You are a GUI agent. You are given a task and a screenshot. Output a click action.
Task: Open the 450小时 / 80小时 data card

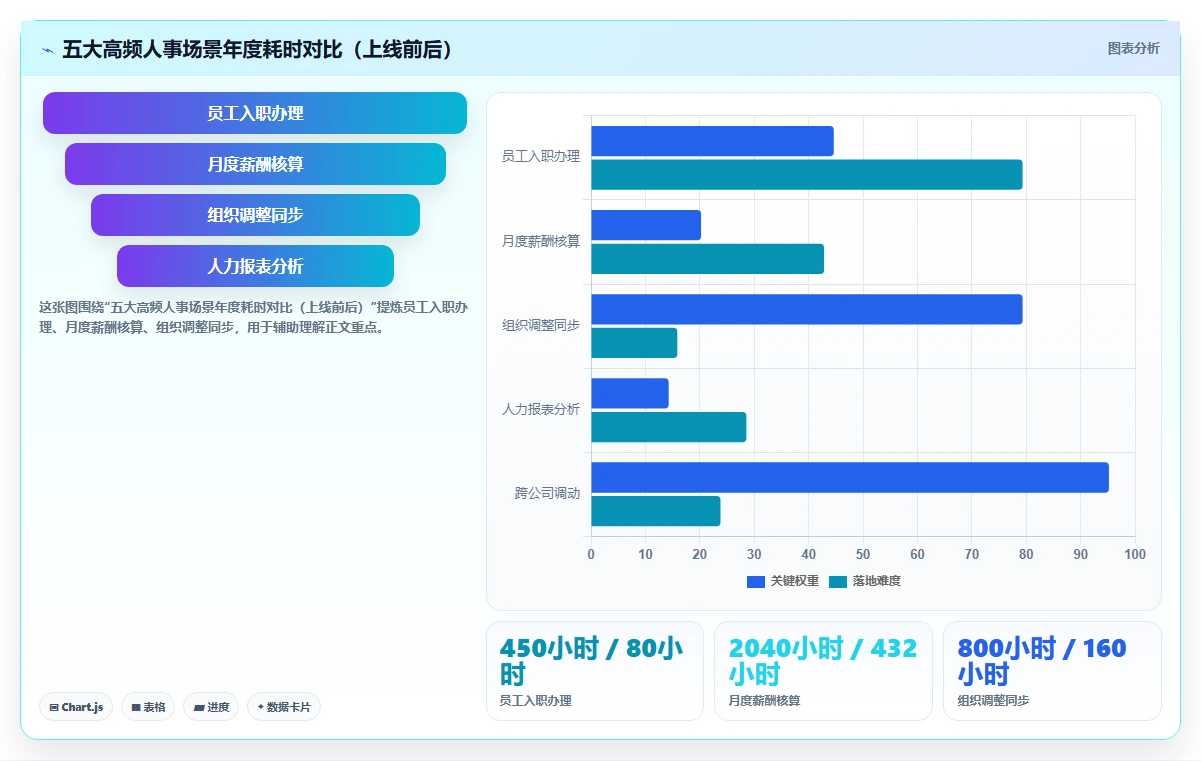[x=595, y=671]
